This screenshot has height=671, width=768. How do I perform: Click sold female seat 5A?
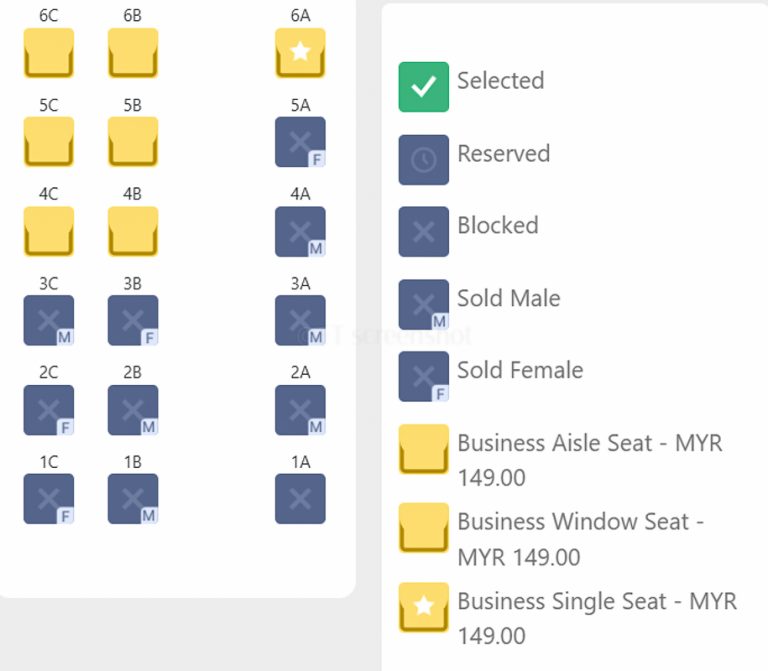(300, 142)
